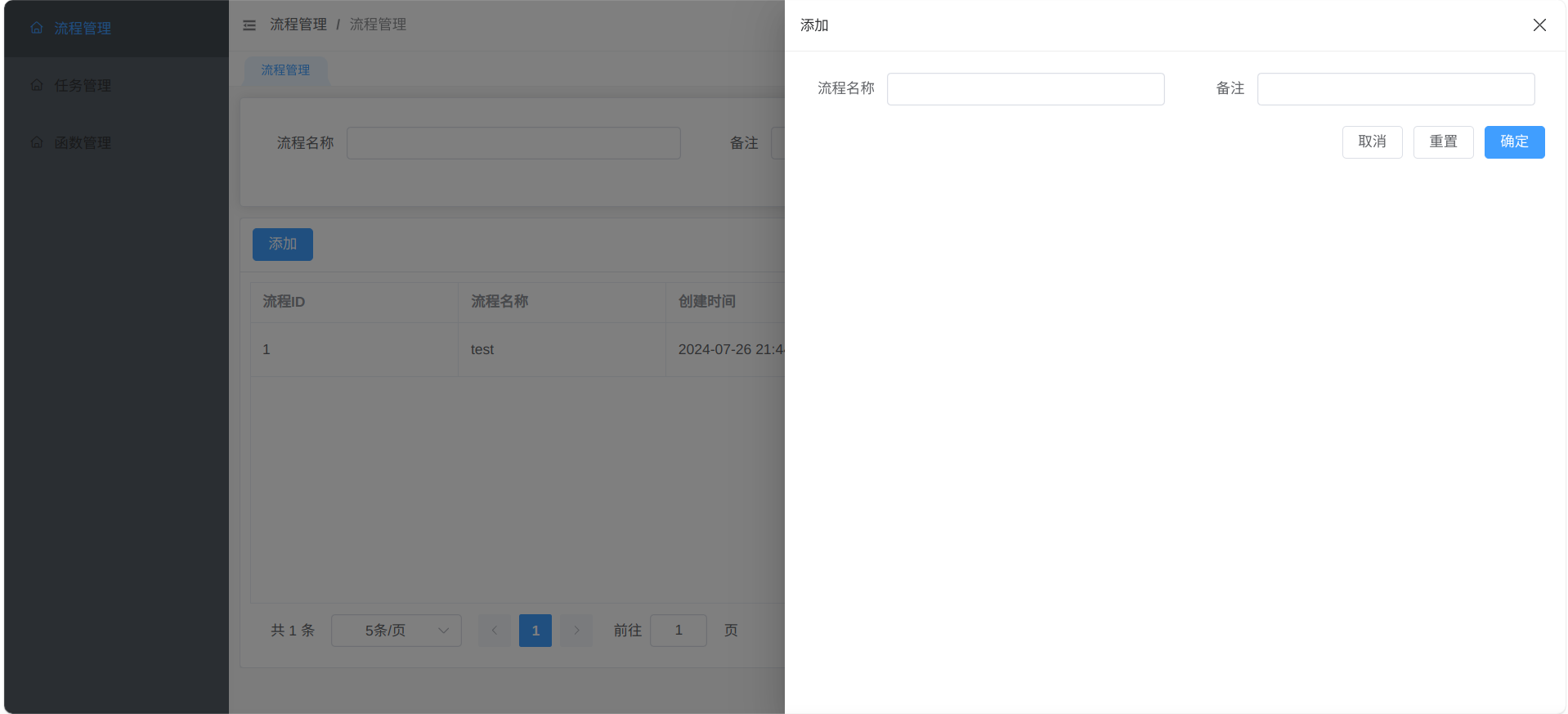The width and height of the screenshot is (1568, 714).
Task: Open the 5条/页 page size dropdown
Action: point(396,631)
